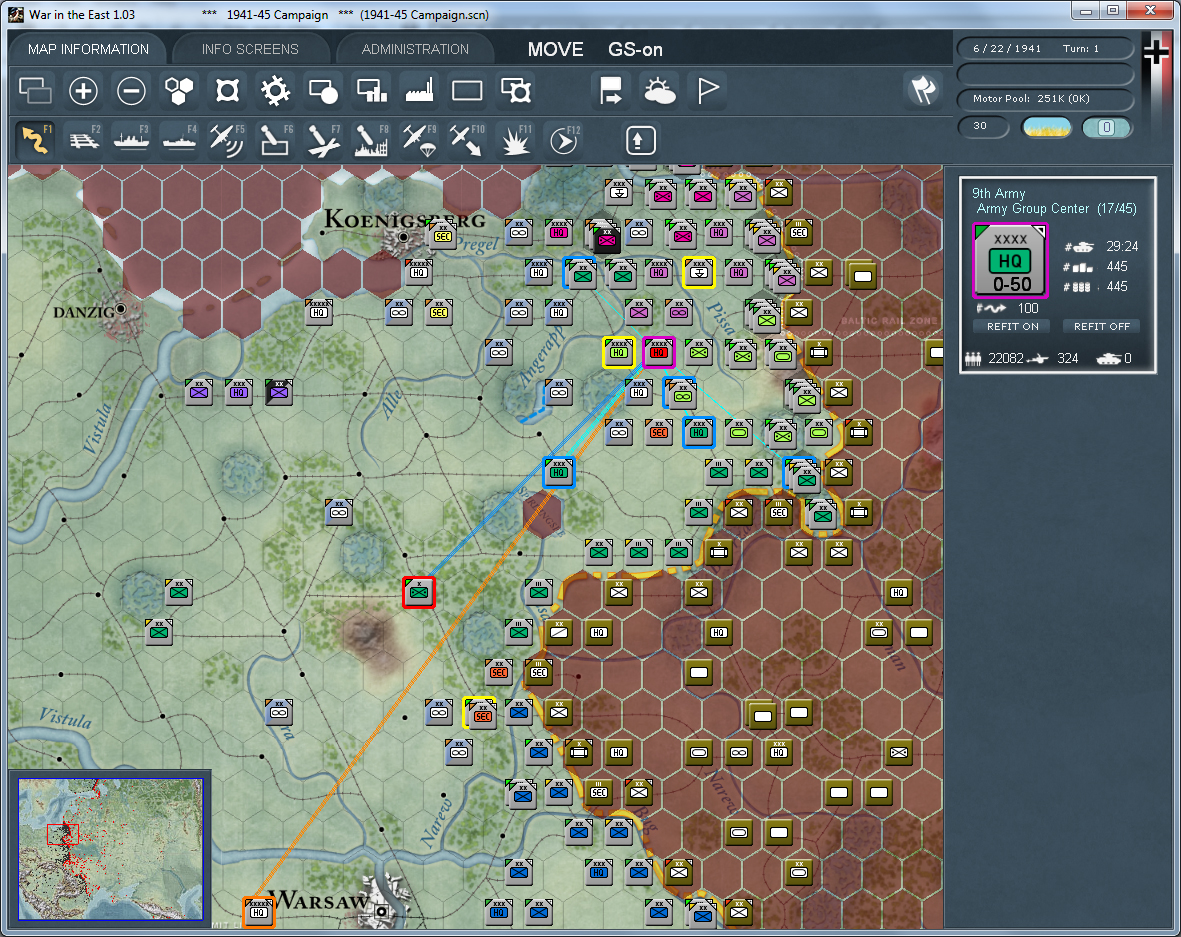Click the minimap overview in the lower left

(x=111, y=849)
